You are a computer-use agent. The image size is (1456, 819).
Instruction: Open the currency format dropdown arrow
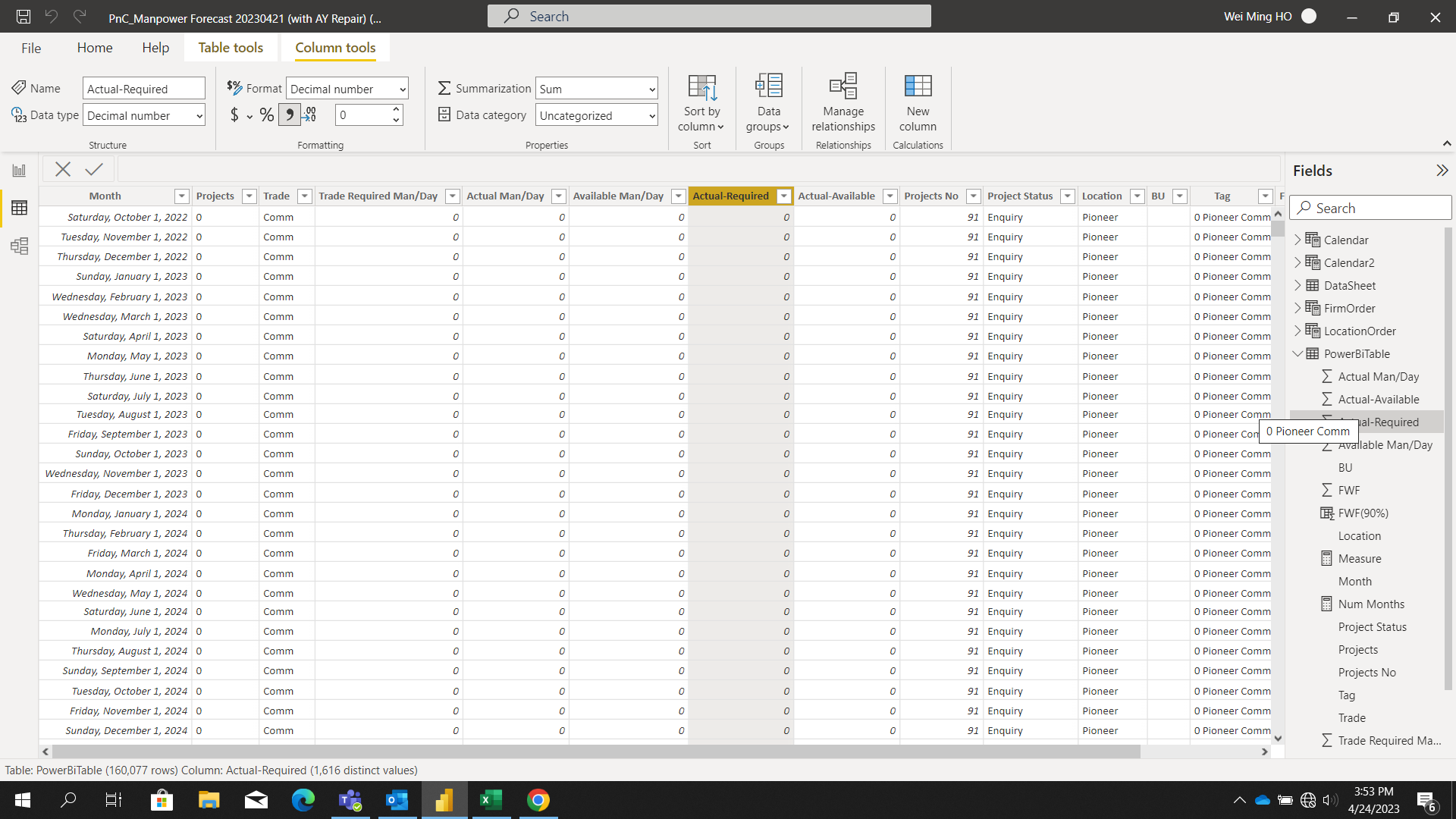pos(249,117)
